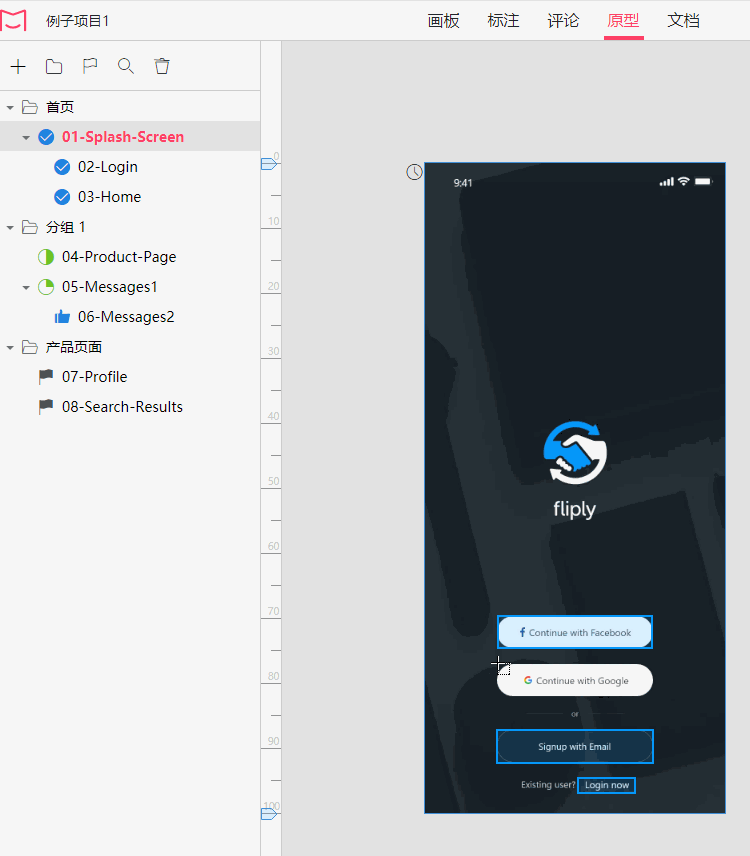Select the 01-Splash-Screen page name
This screenshot has width=750, height=856.
tap(123, 137)
